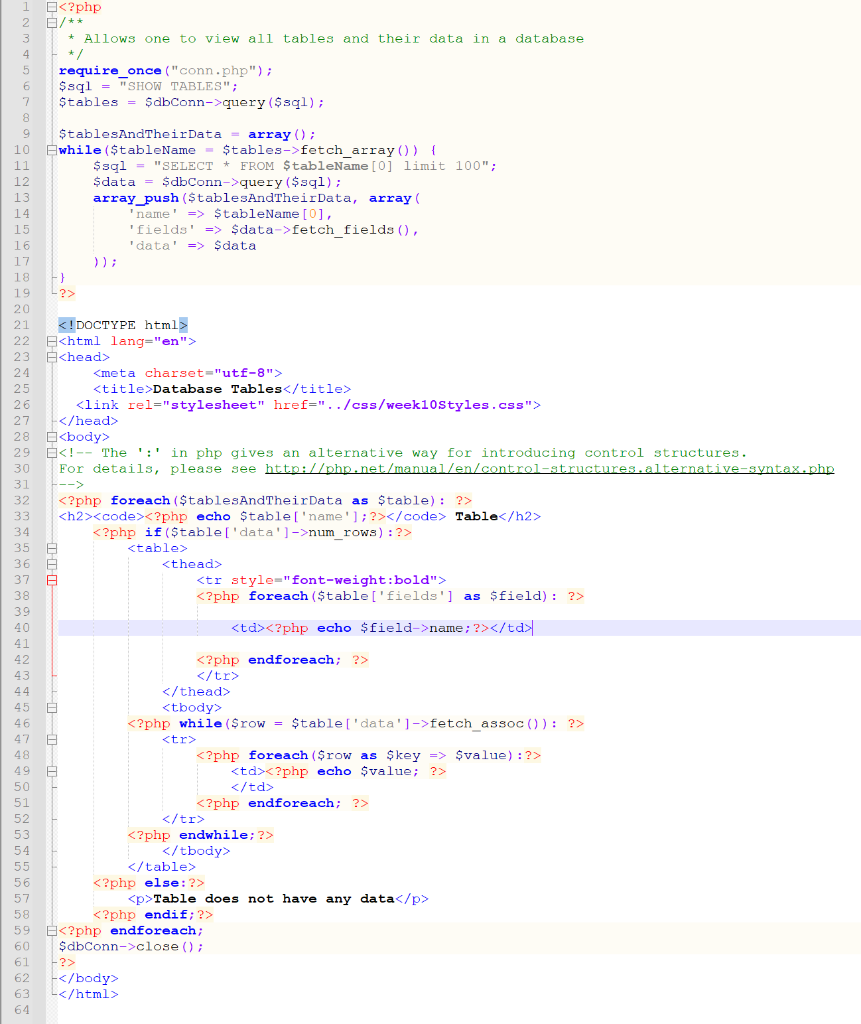Collapse the php block fold on line 1
The width and height of the screenshot is (861, 1024).
(x=52, y=8)
